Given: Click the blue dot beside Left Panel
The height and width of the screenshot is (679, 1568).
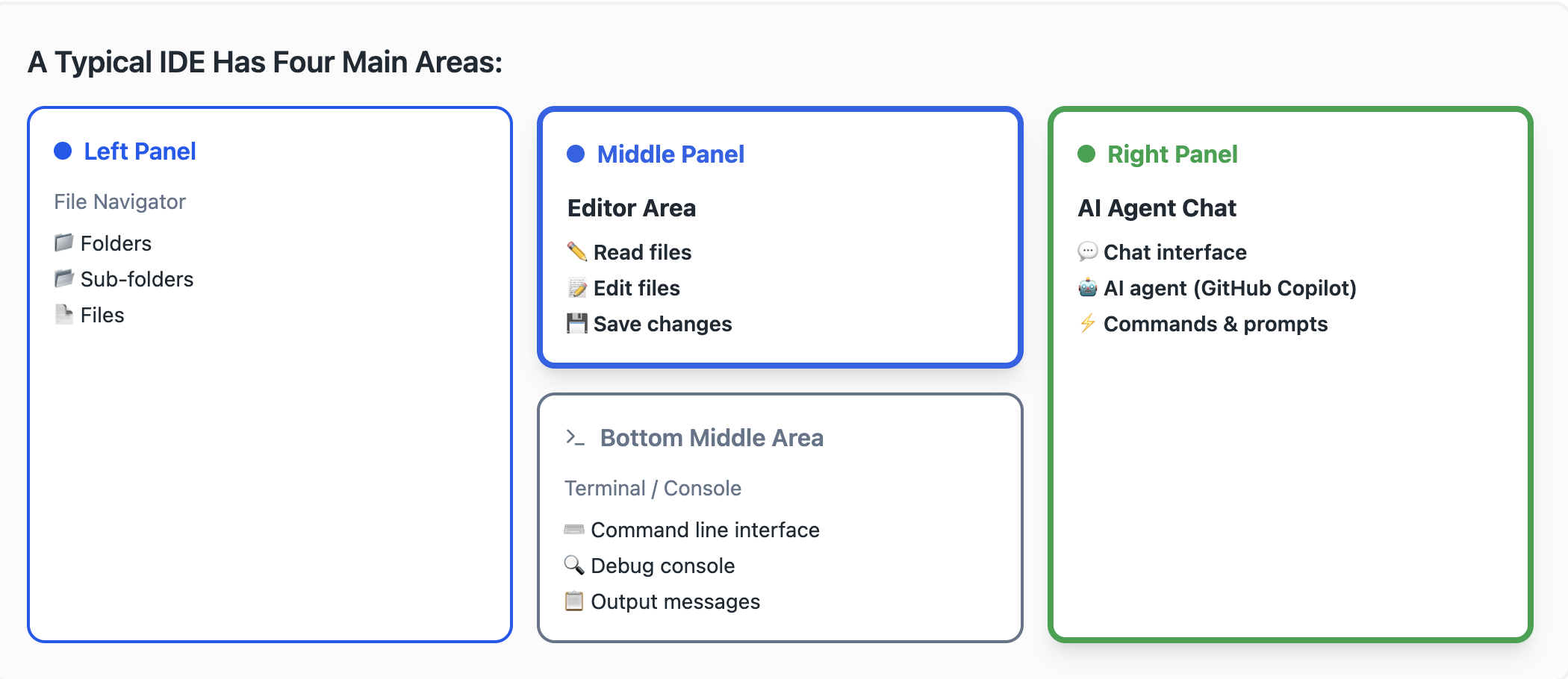Looking at the screenshot, I should pyautogui.click(x=63, y=151).
